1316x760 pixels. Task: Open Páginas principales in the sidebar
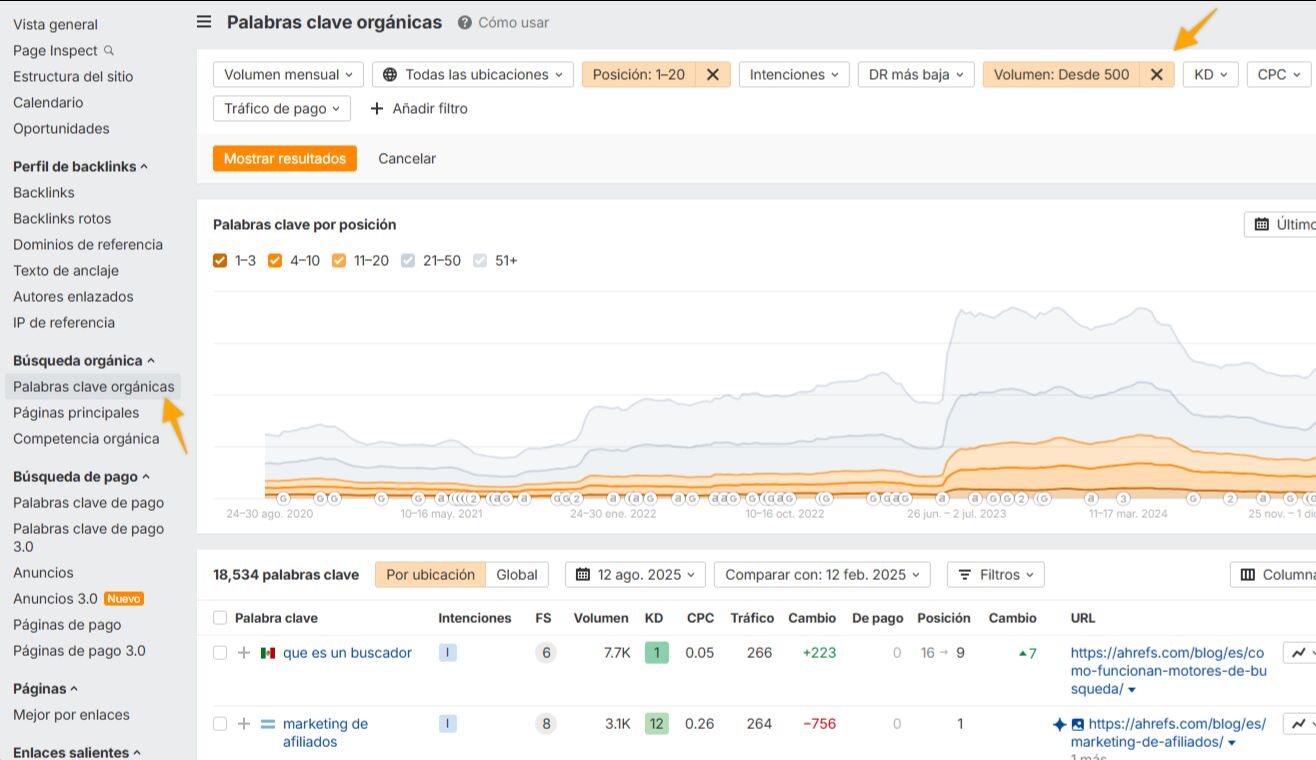click(76, 413)
